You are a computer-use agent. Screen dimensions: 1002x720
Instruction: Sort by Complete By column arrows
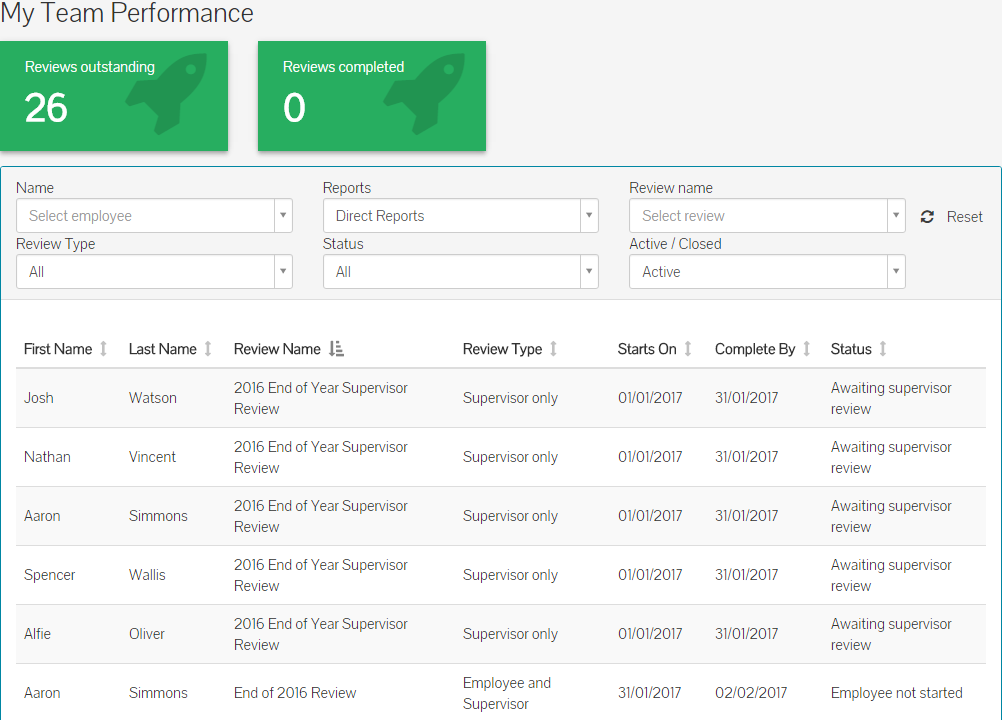pos(806,349)
